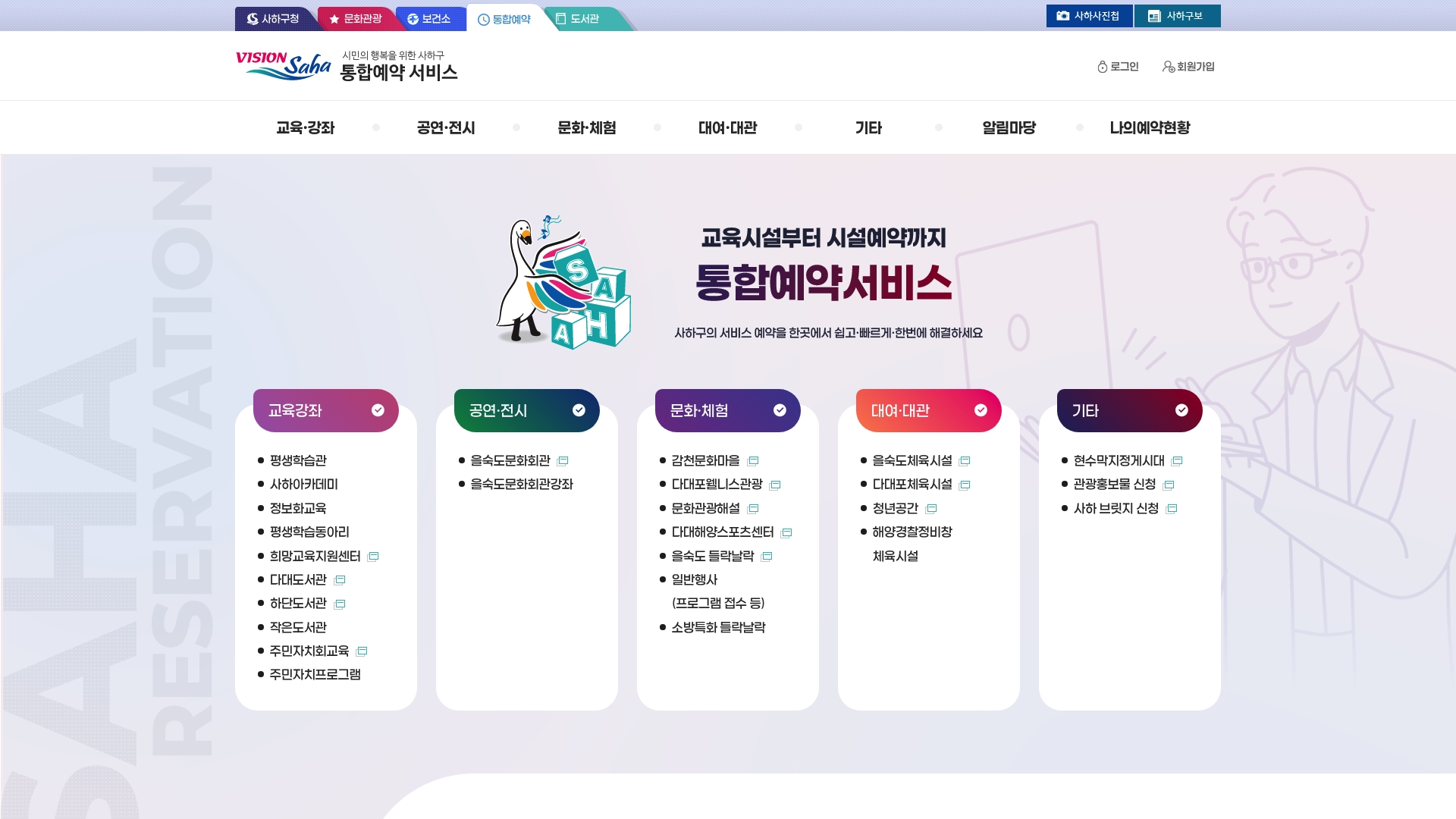Click the 공연·전시 card header
The image size is (1456, 819).
pyautogui.click(x=527, y=410)
